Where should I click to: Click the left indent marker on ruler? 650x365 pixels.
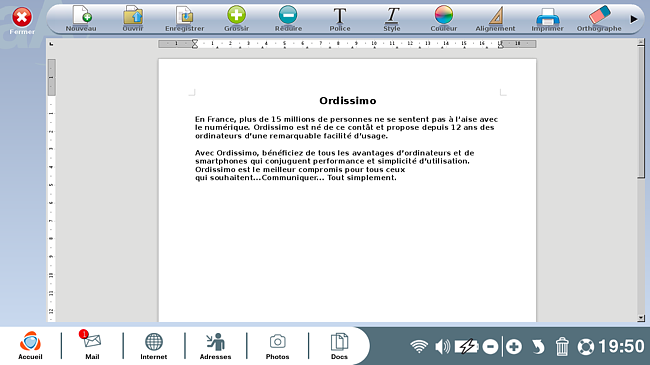point(195,44)
